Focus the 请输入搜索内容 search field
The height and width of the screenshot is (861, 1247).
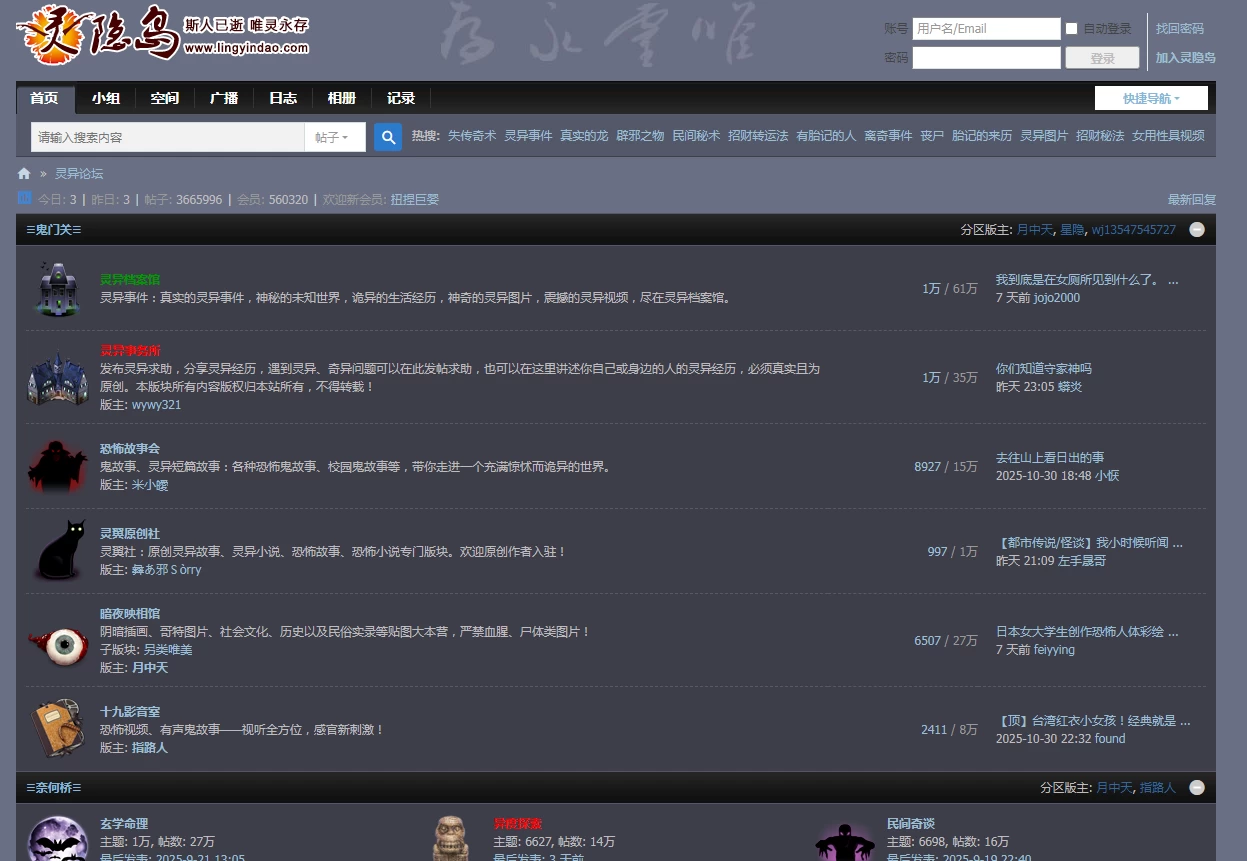(168, 137)
